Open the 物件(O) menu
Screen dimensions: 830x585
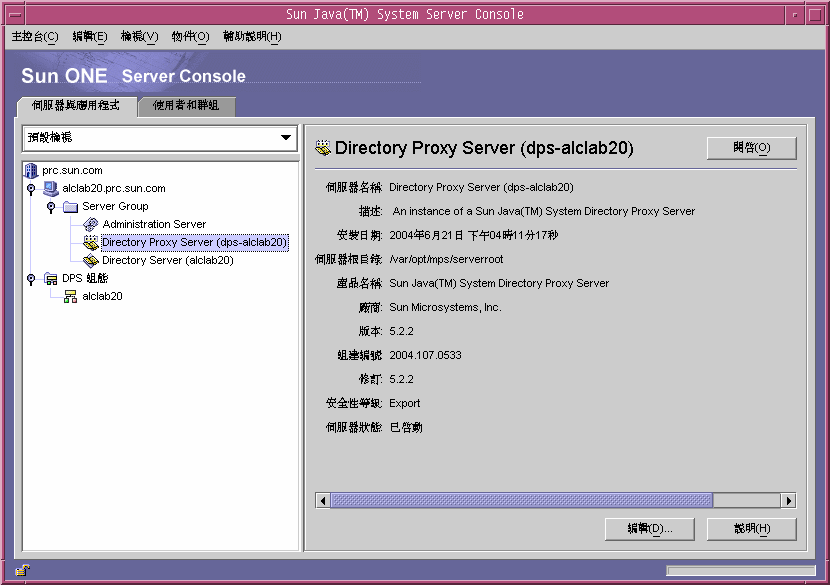pos(188,36)
